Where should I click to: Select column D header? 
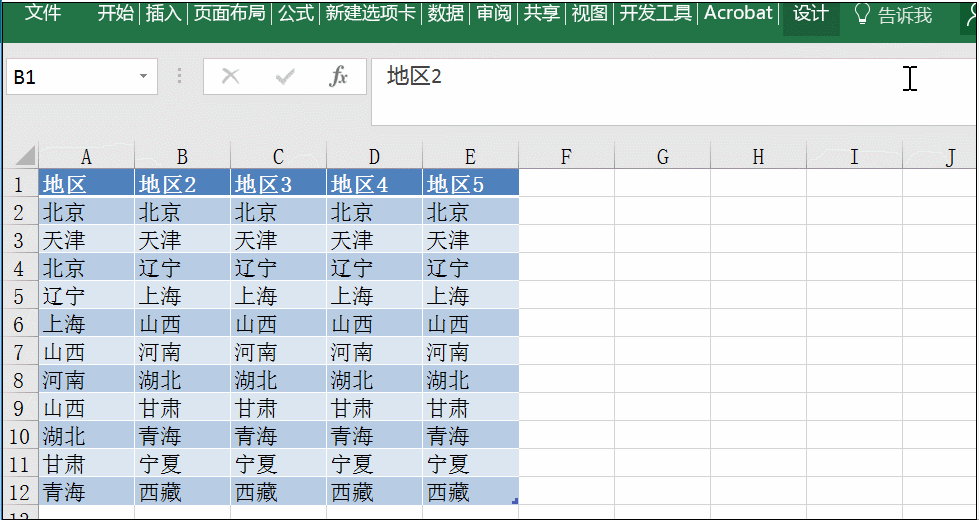pyautogui.click(x=374, y=156)
